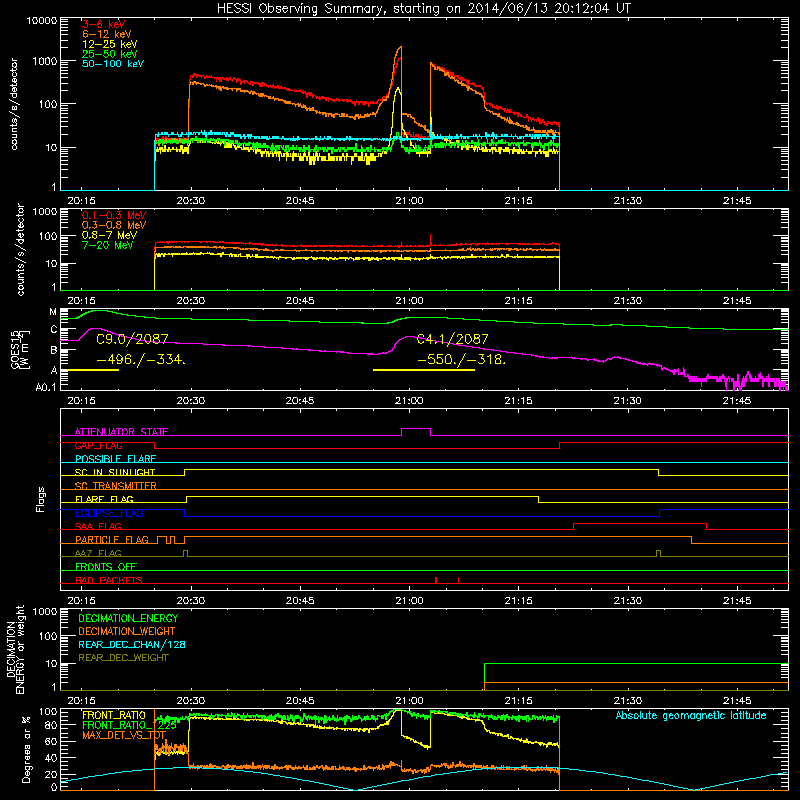
Task: Click the REAR_DEC_WEIGHT legend label
Action: click(123, 658)
